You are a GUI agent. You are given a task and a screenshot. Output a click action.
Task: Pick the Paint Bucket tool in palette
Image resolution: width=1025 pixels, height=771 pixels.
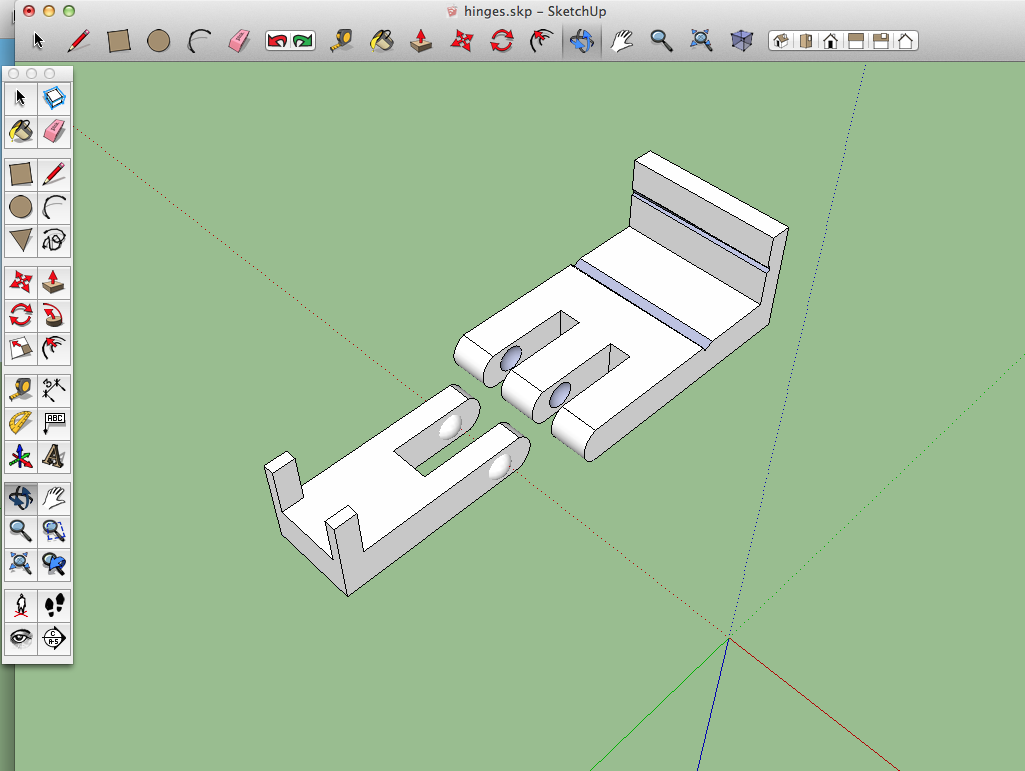click(21, 130)
